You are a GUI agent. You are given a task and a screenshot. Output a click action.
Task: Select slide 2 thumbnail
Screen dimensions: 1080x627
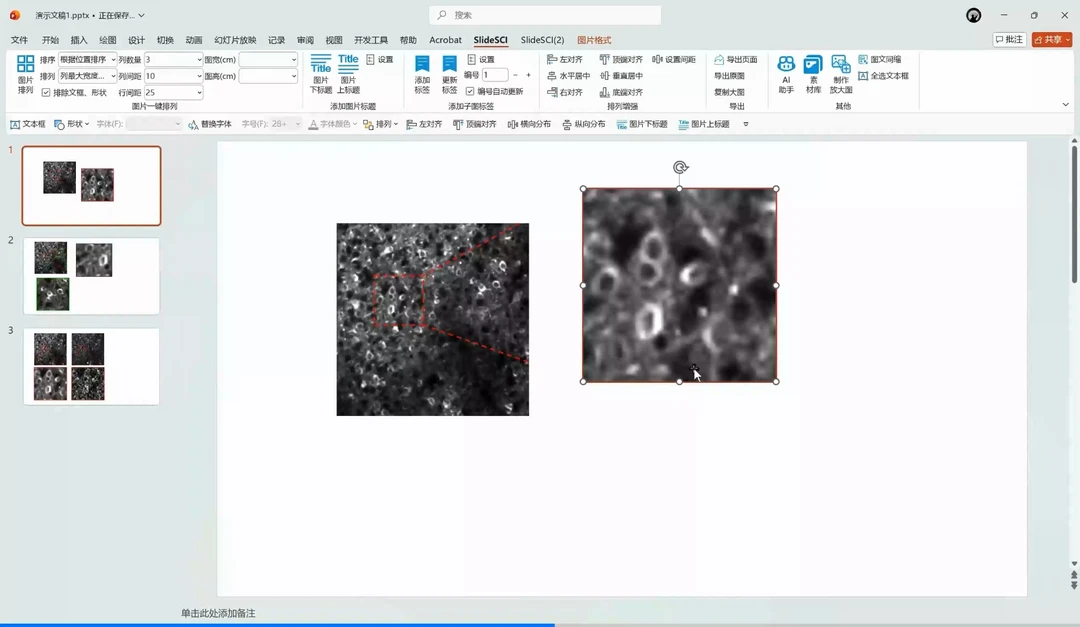pos(92,276)
